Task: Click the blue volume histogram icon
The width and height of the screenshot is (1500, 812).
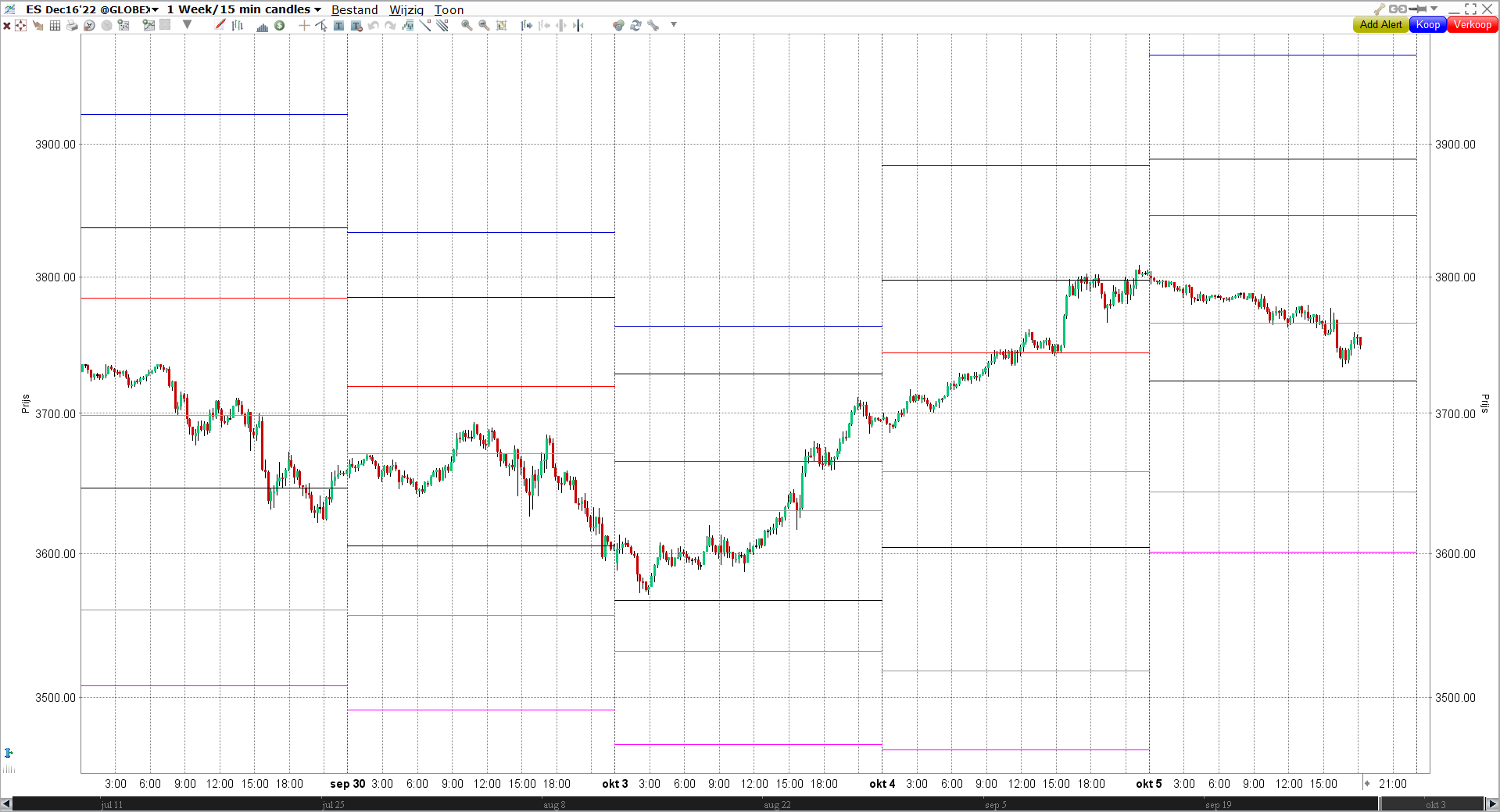Action: coord(262,26)
